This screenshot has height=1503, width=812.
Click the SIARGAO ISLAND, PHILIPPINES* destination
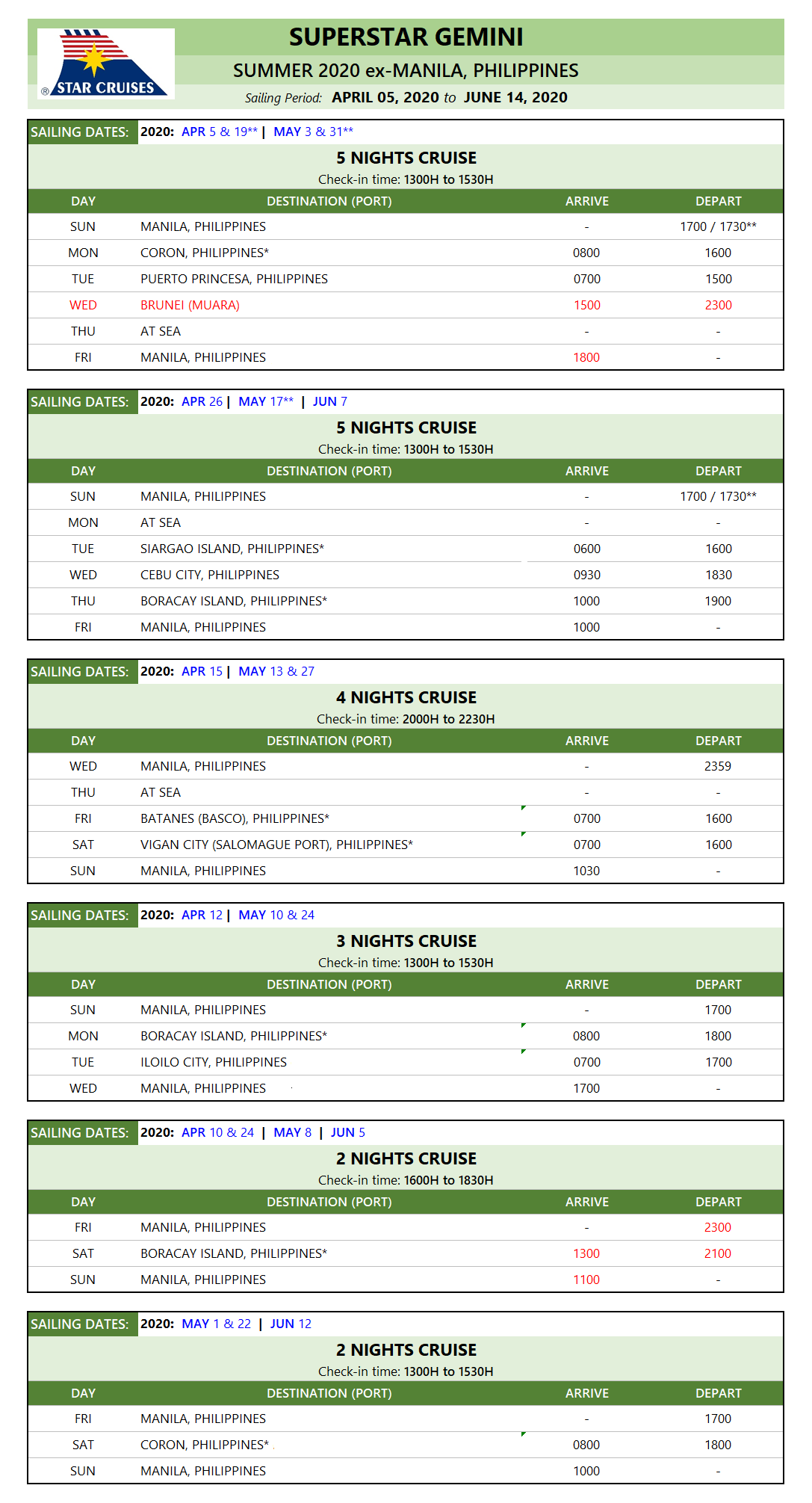click(x=232, y=549)
